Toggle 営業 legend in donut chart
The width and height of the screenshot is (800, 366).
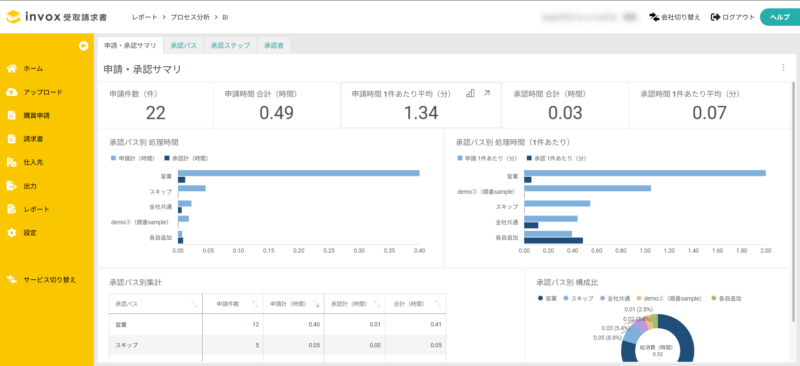pos(547,298)
